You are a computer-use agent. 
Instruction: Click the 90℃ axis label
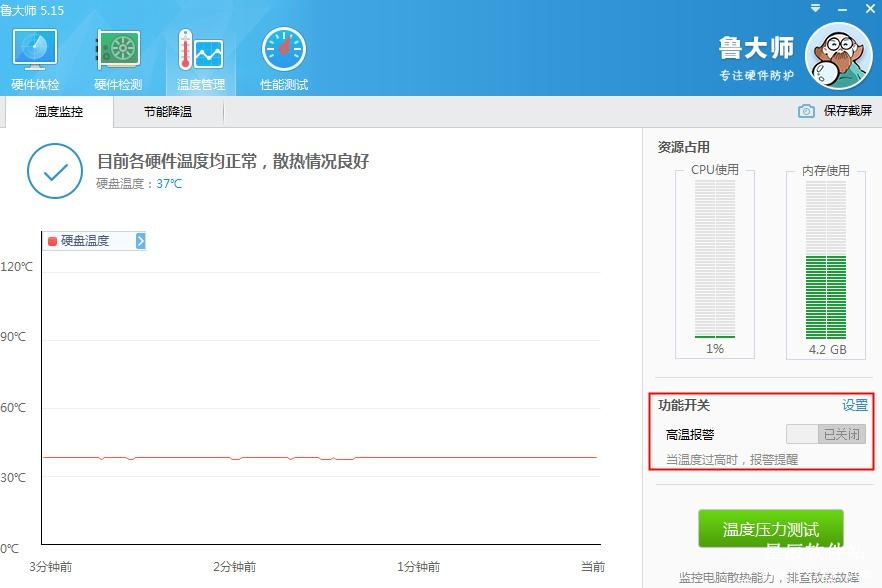tap(14, 336)
